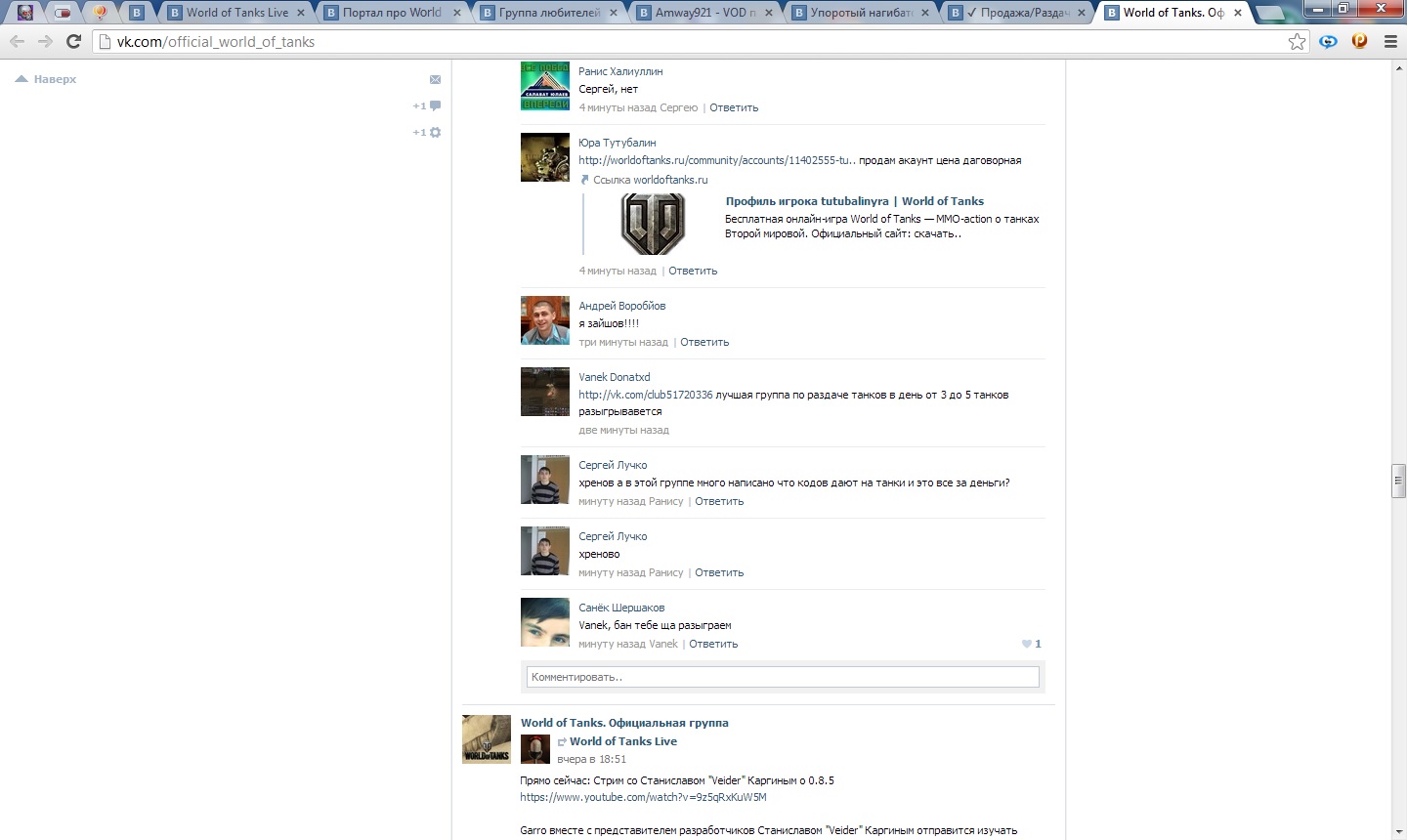Image resolution: width=1407 pixels, height=840 pixels.
Task: Switch to 'Упоротый нагибатор' tab
Action: coord(862,13)
